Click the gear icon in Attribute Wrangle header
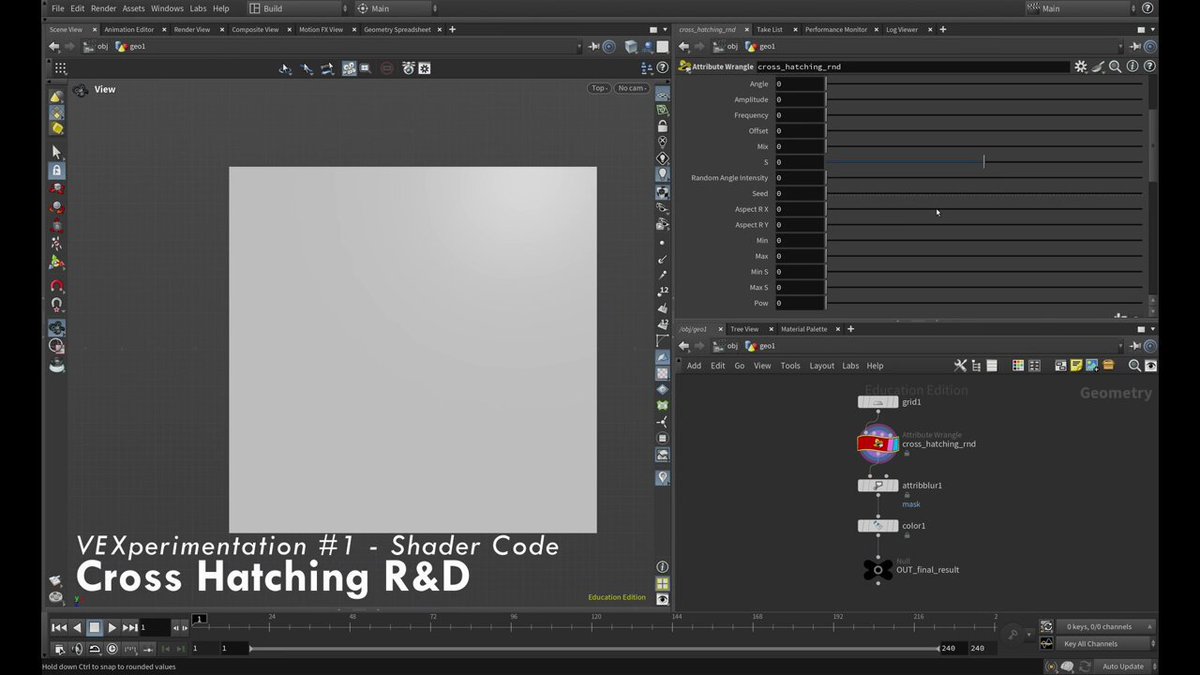 (1080, 66)
